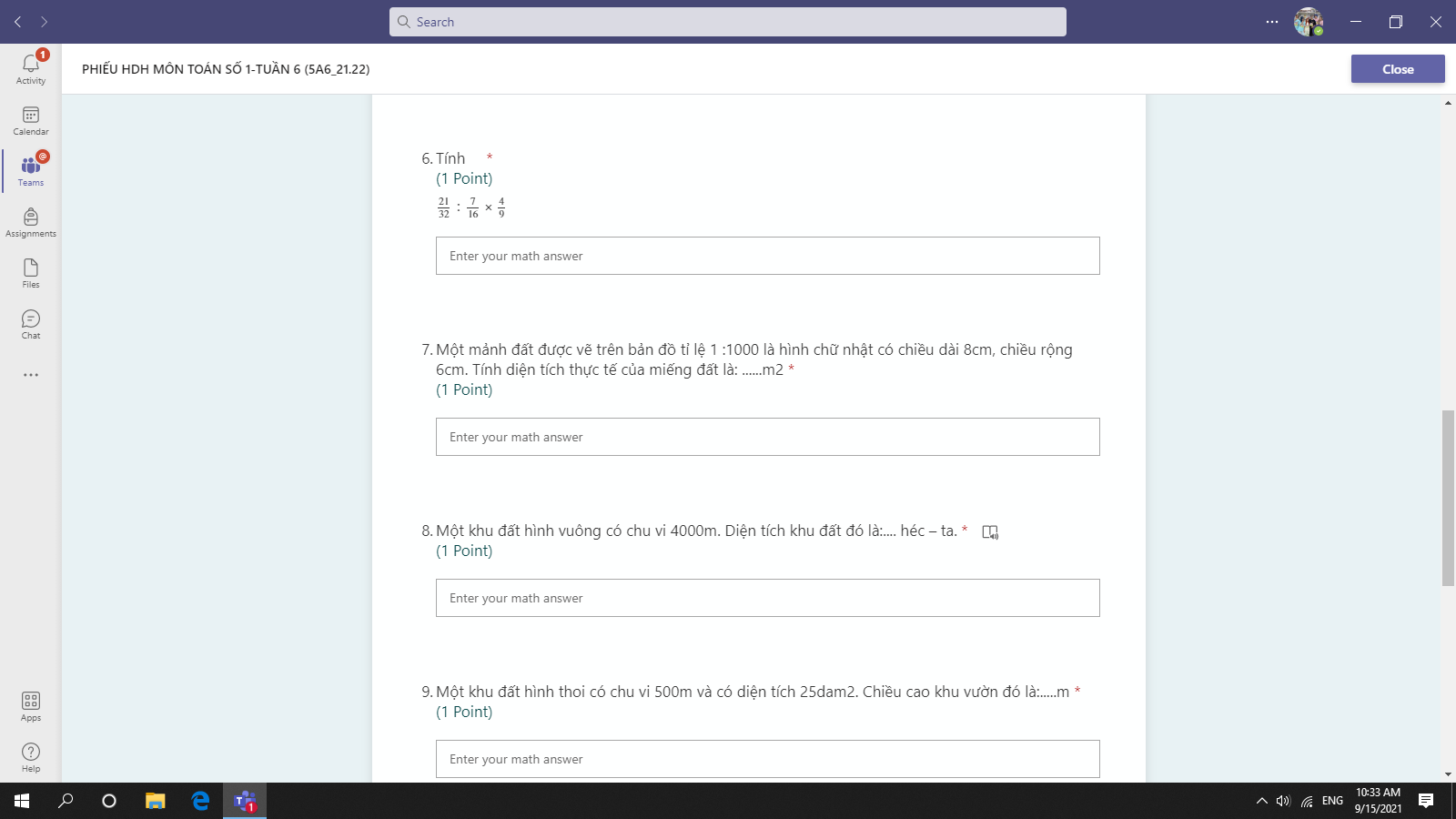Click answer field for question 7

[x=768, y=437]
